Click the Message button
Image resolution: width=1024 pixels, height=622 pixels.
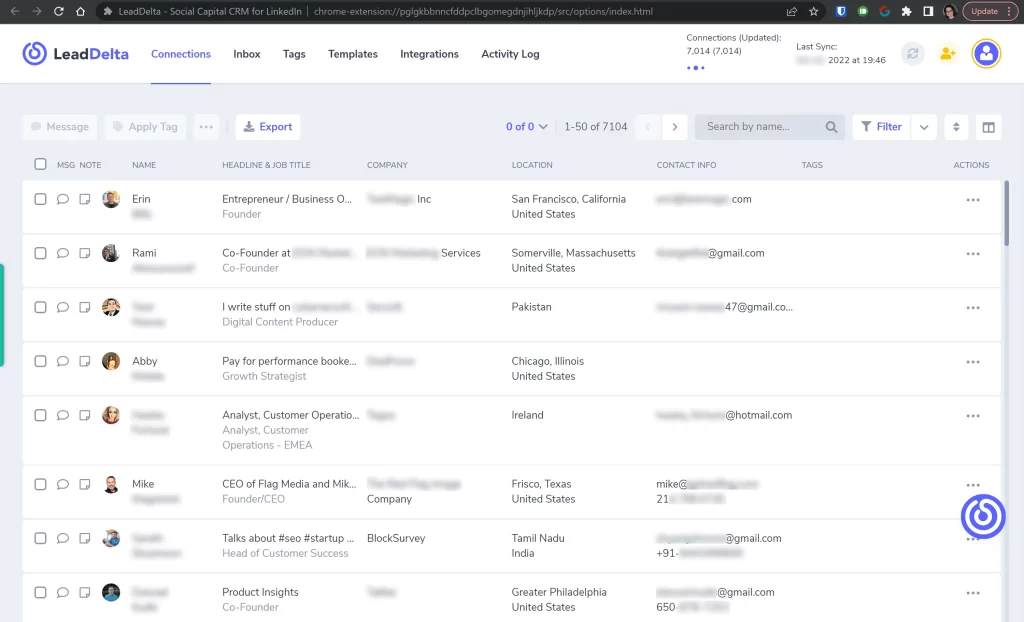60,127
